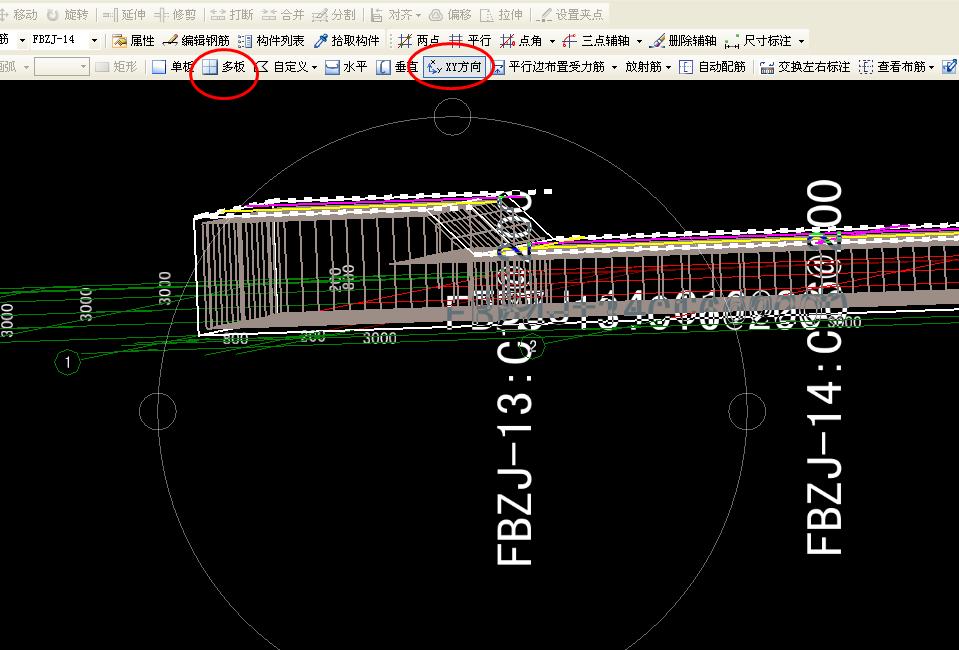The image size is (959, 650).
Task: Click the 矩形 (Rectangle) draw tool
Action: coord(117,67)
